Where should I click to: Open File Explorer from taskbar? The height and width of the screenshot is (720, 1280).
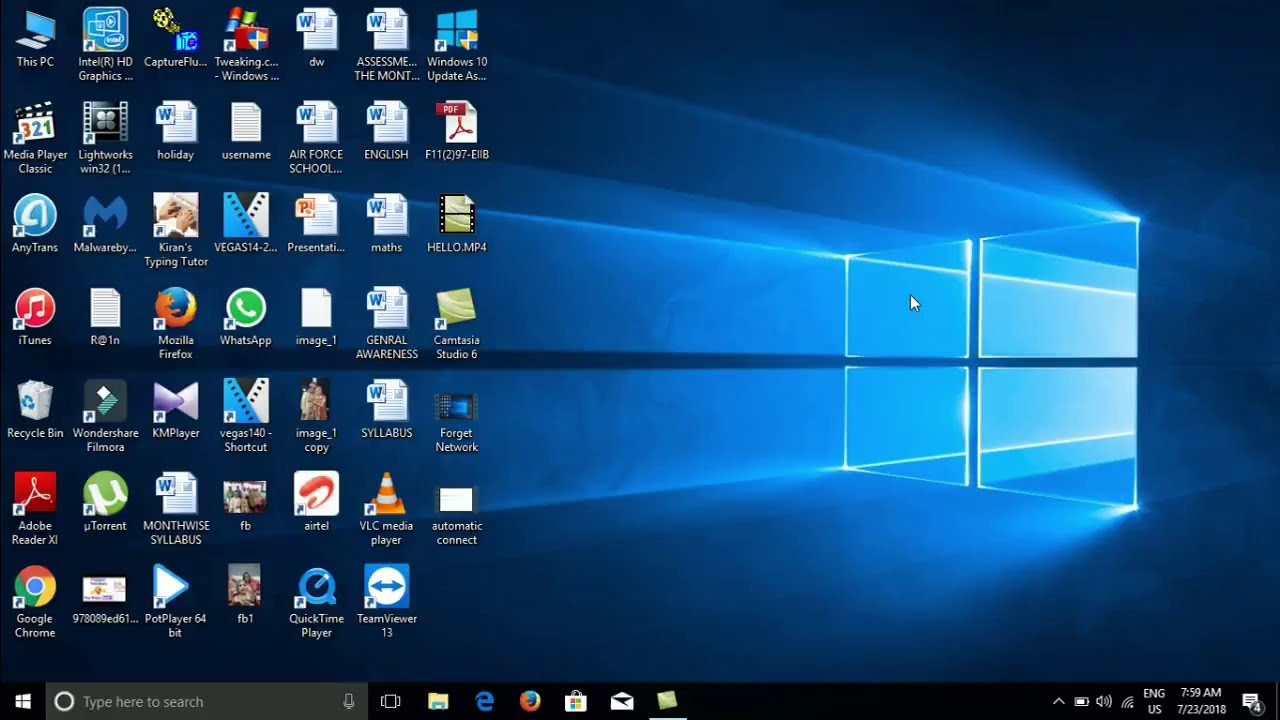[438, 701]
